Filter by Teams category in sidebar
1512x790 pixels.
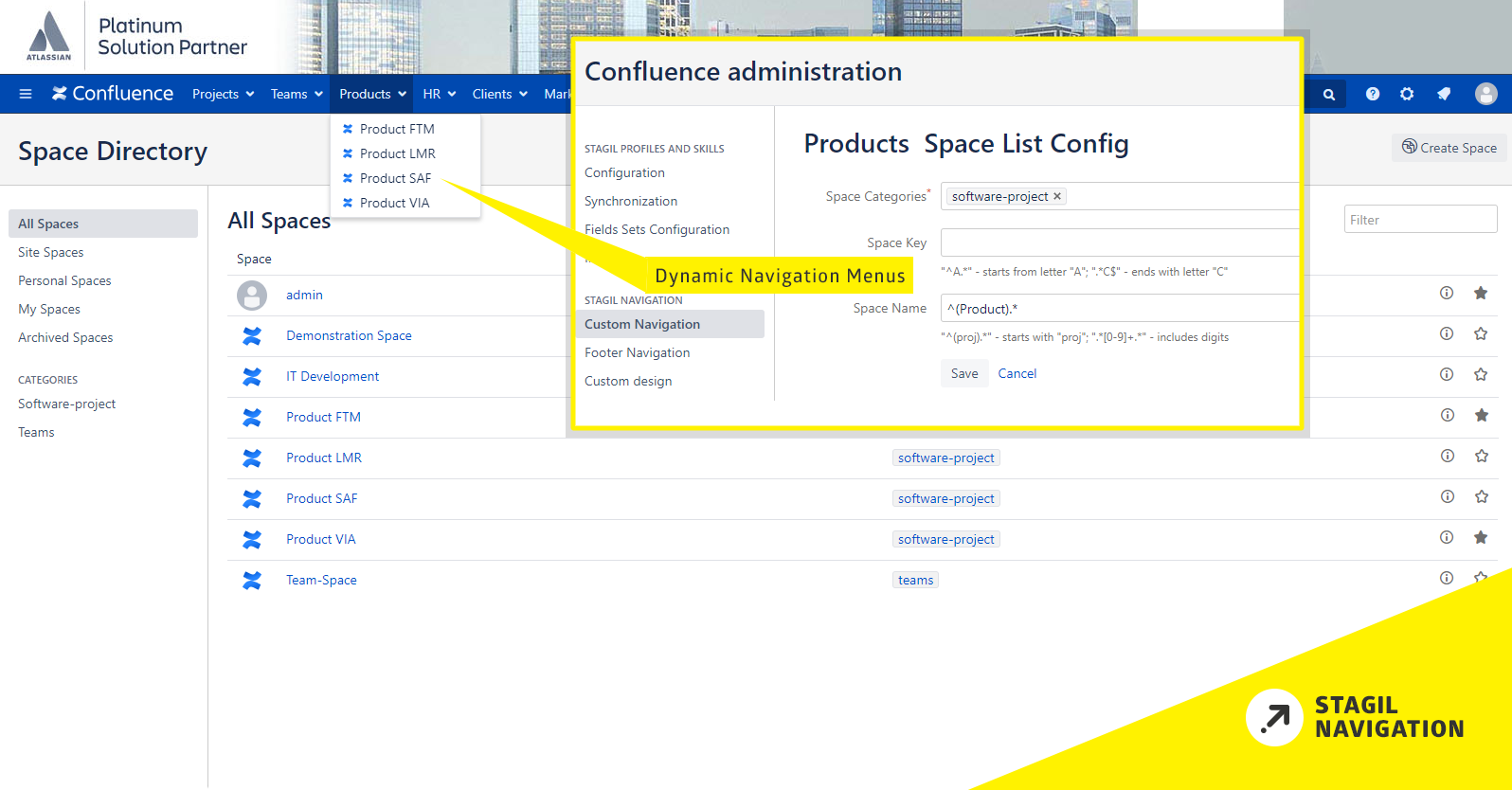[x=36, y=432]
